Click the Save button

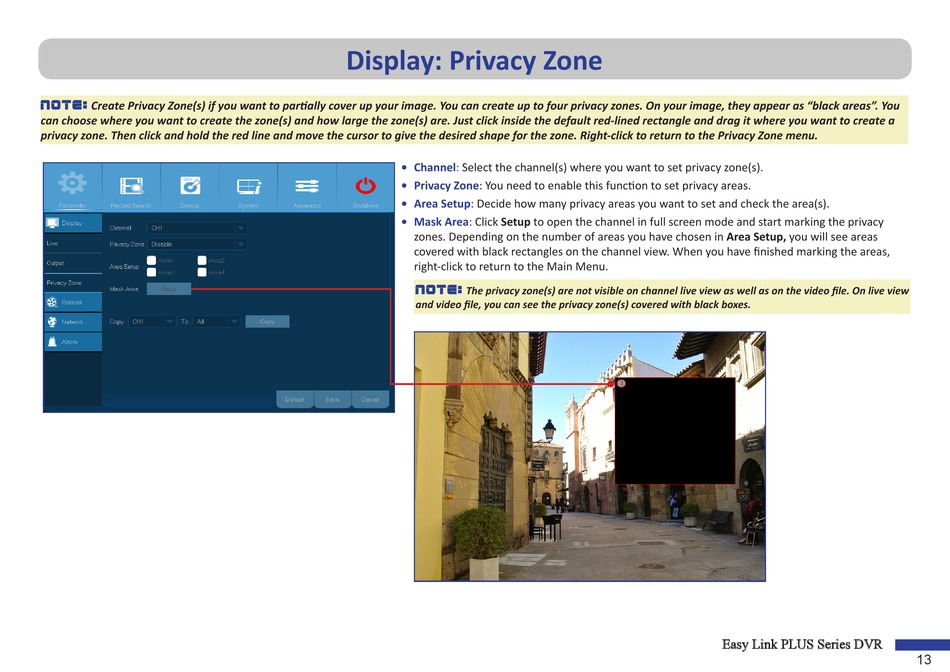click(332, 399)
